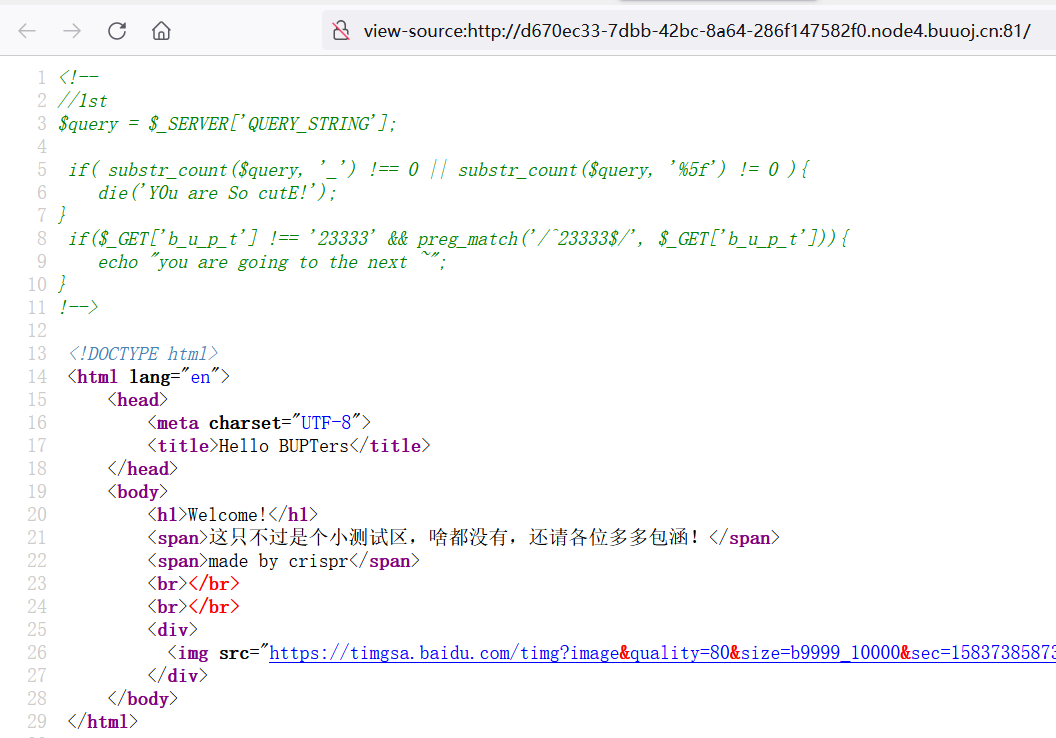
Task: Click the meta charset UTF-8 line
Action: point(259,423)
